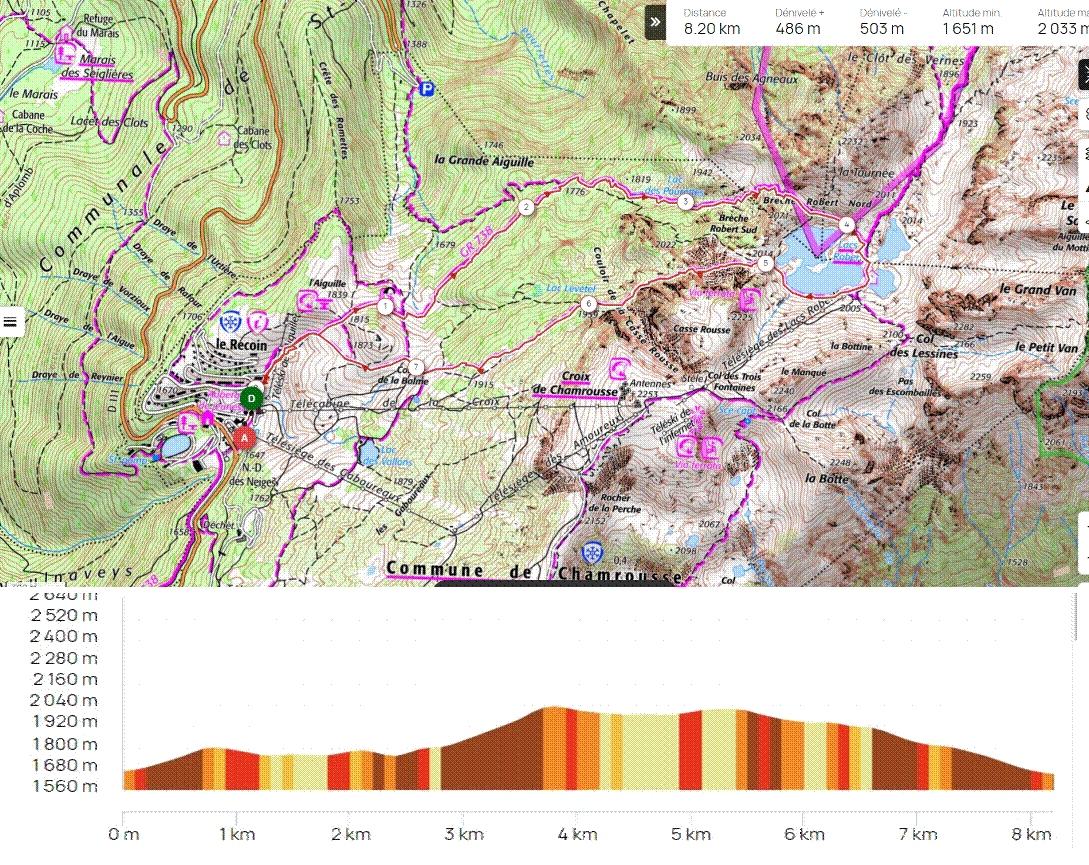The width and height of the screenshot is (1089, 865).
Task: Click the green D departure marker
Action: (251, 399)
